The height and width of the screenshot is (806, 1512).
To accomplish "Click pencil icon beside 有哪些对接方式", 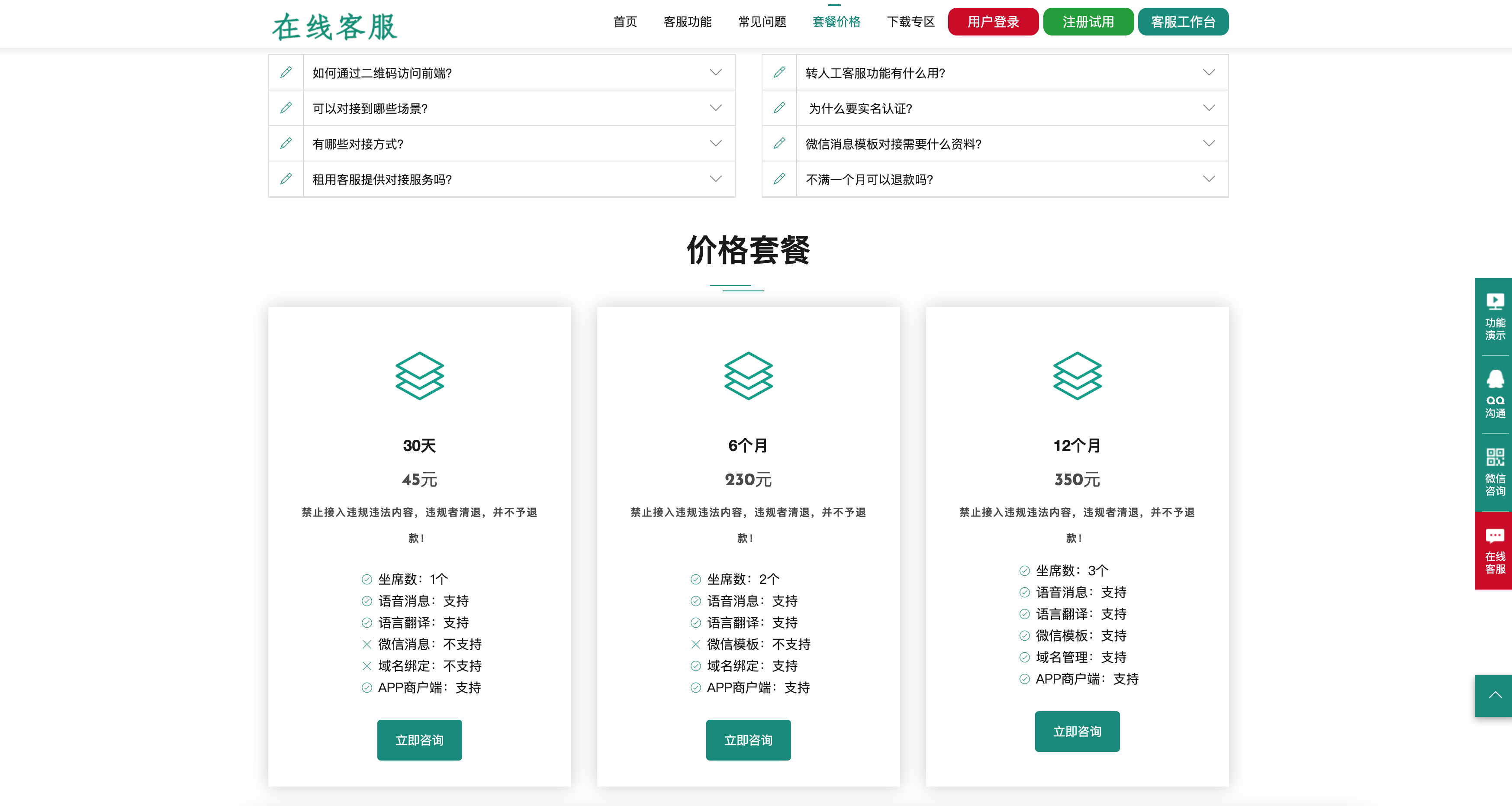I will [286, 143].
